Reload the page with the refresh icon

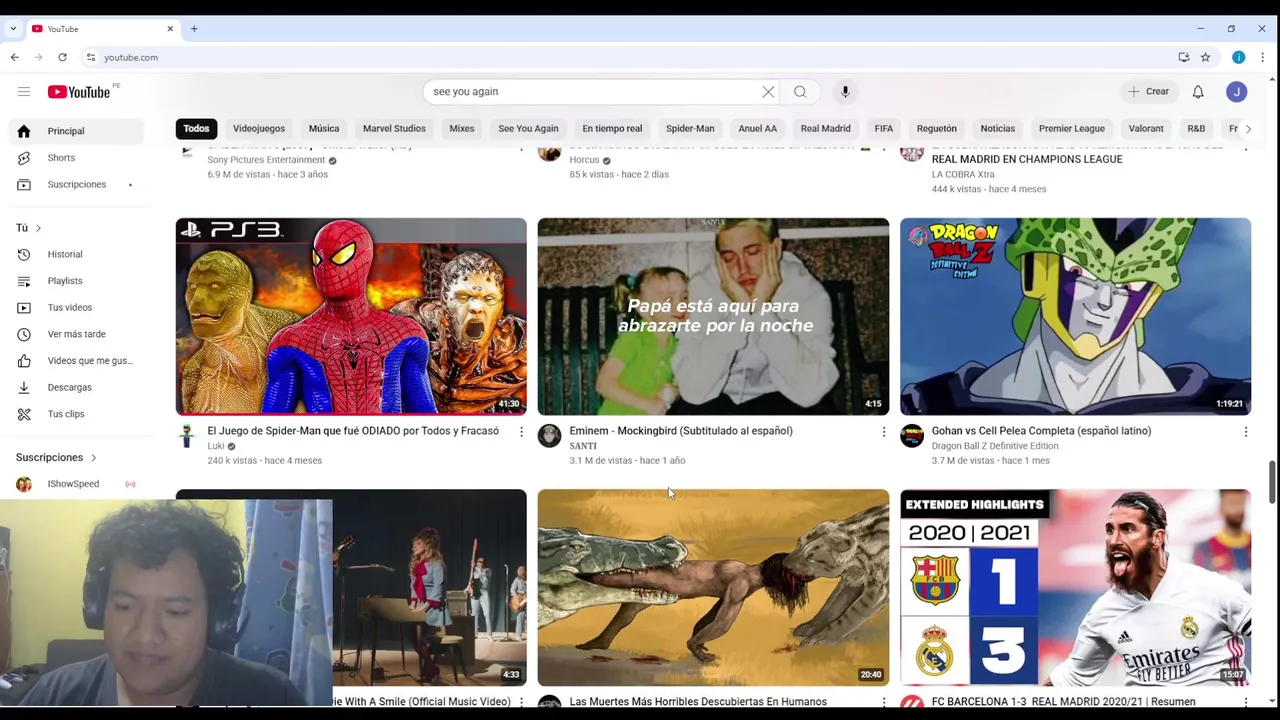[x=62, y=57]
